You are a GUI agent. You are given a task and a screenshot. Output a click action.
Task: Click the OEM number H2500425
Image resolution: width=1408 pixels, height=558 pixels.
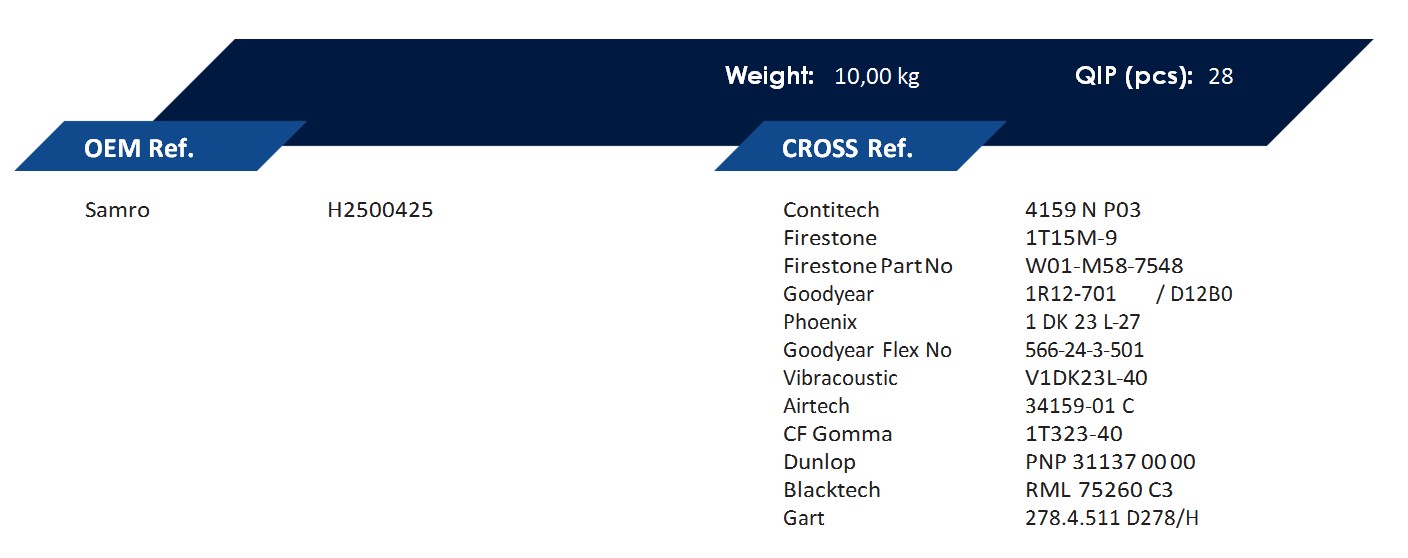pyautogui.click(x=380, y=210)
